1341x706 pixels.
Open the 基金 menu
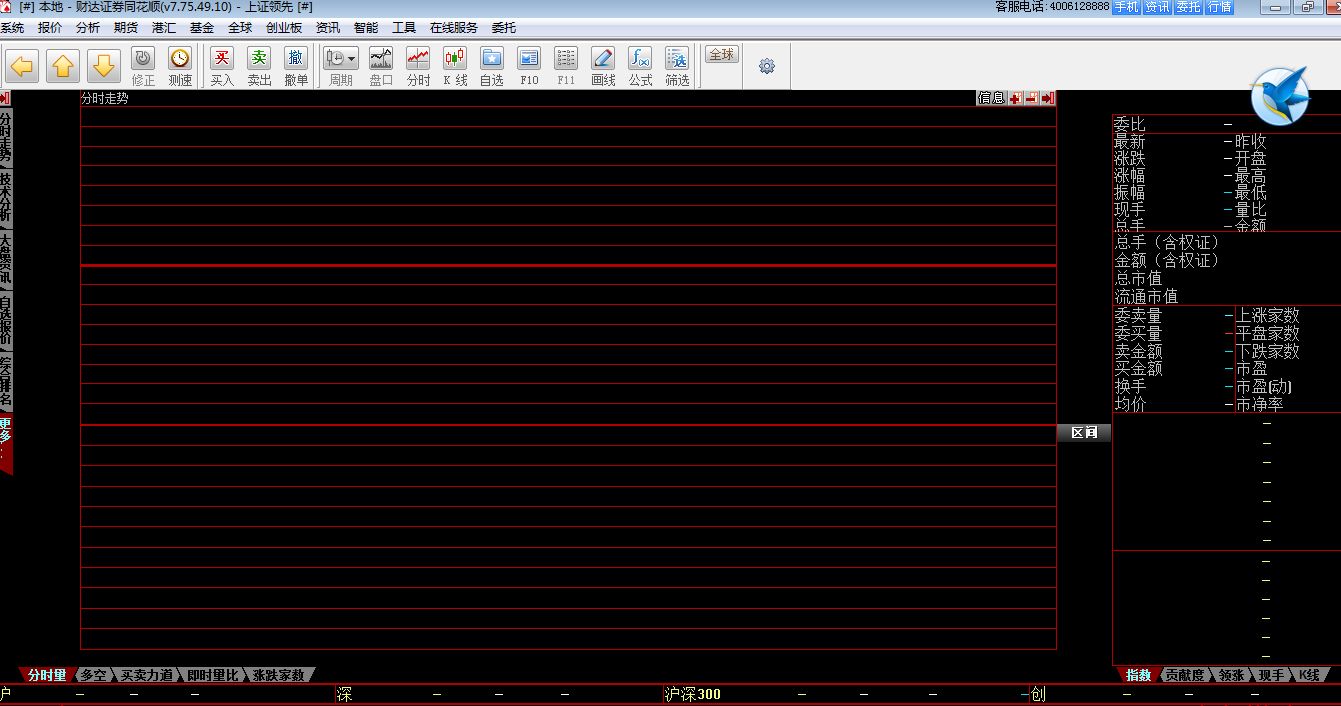pos(201,28)
